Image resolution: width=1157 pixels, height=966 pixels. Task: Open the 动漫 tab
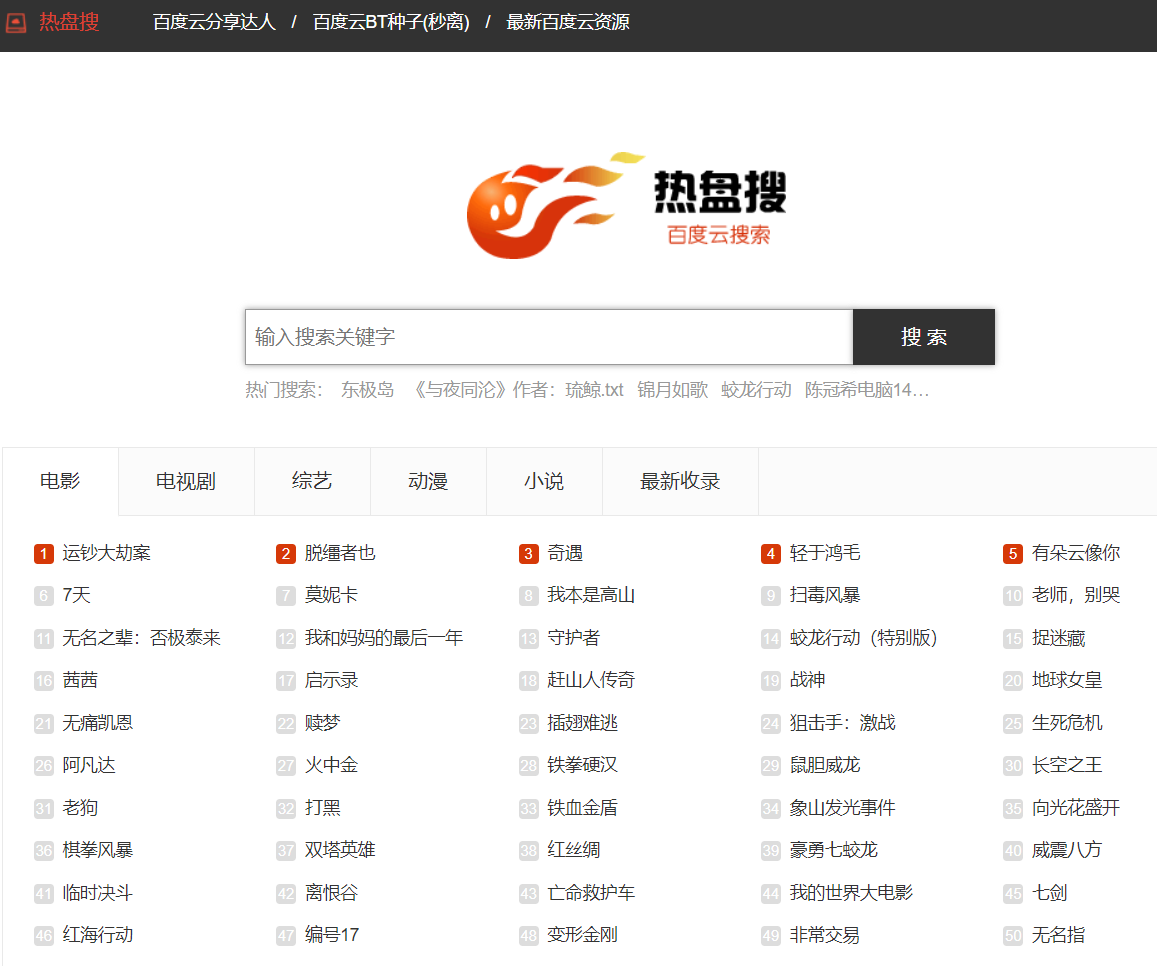click(x=428, y=481)
